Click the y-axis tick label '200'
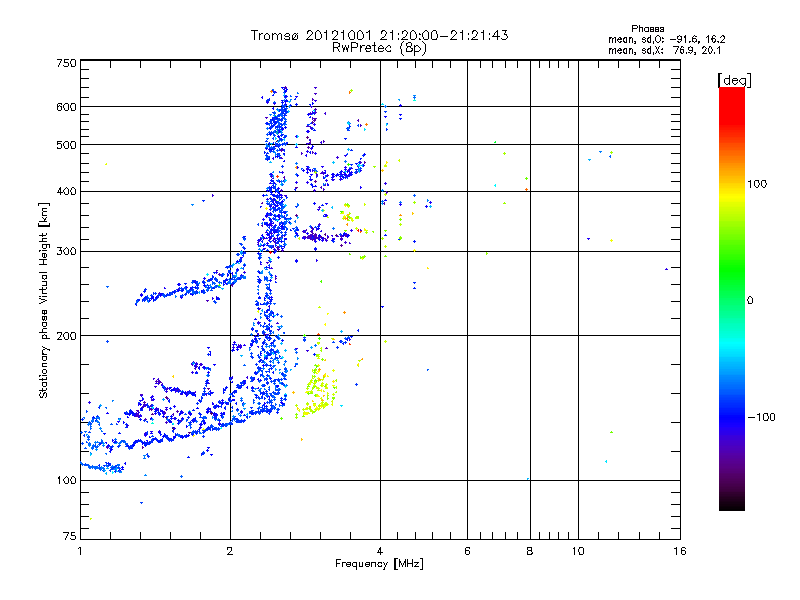800x600 pixels. tap(66, 336)
